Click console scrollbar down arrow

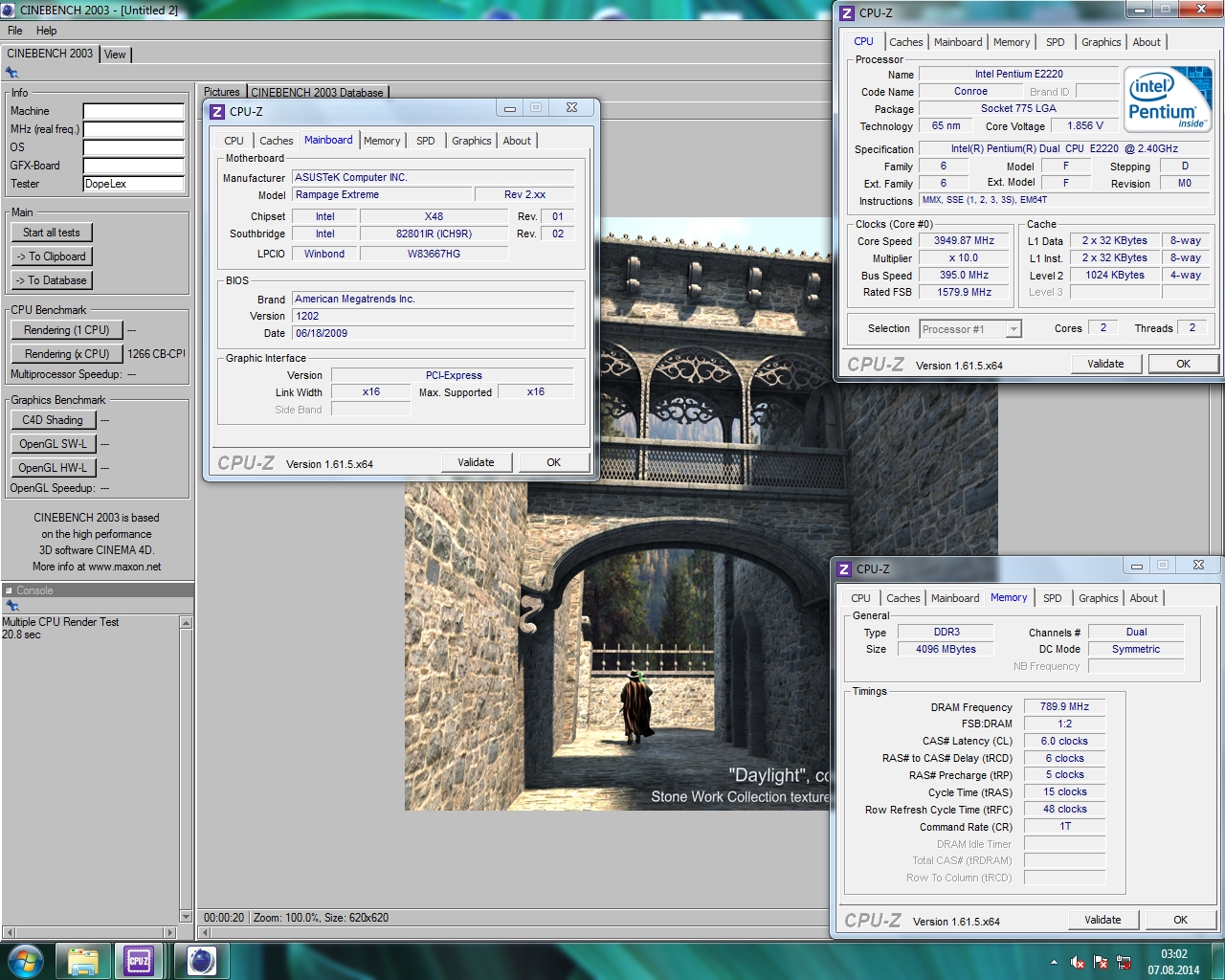coord(186,916)
